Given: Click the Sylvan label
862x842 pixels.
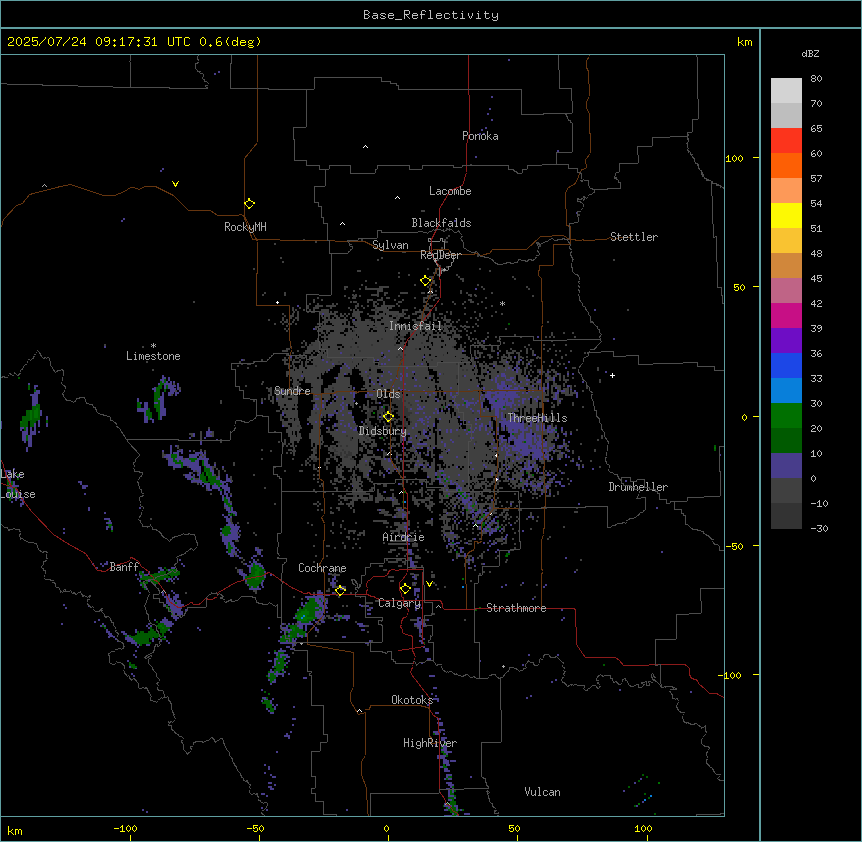Looking at the screenshot, I should [x=390, y=245].
